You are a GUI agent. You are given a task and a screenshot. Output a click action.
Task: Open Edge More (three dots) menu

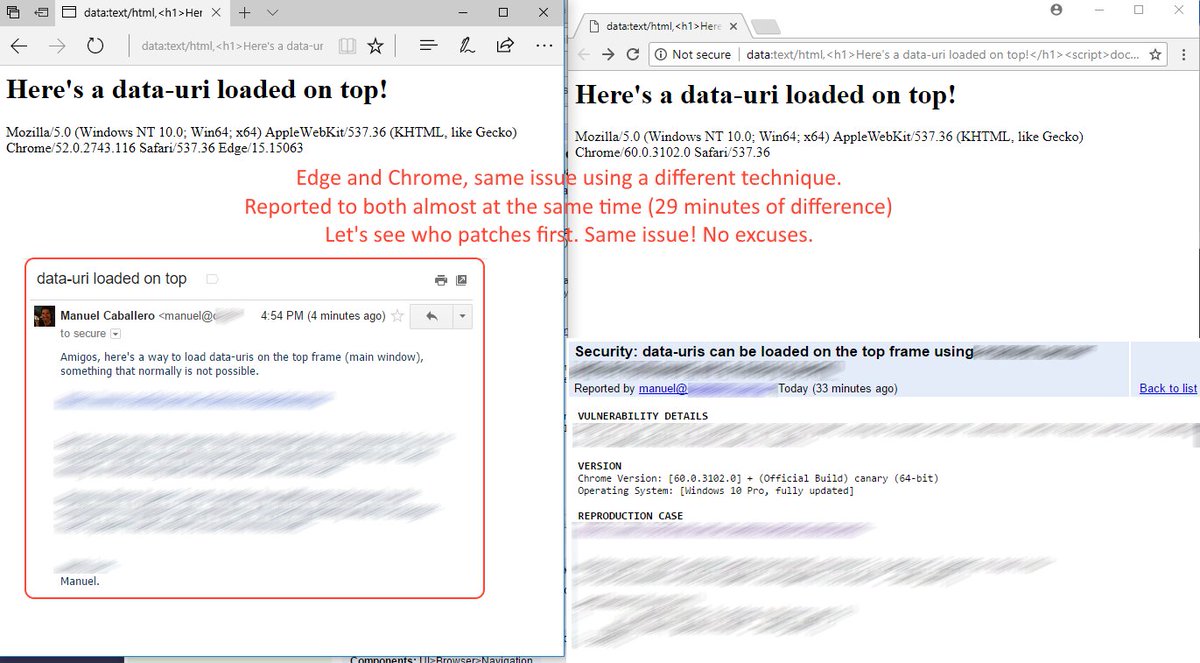pos(544,46)
